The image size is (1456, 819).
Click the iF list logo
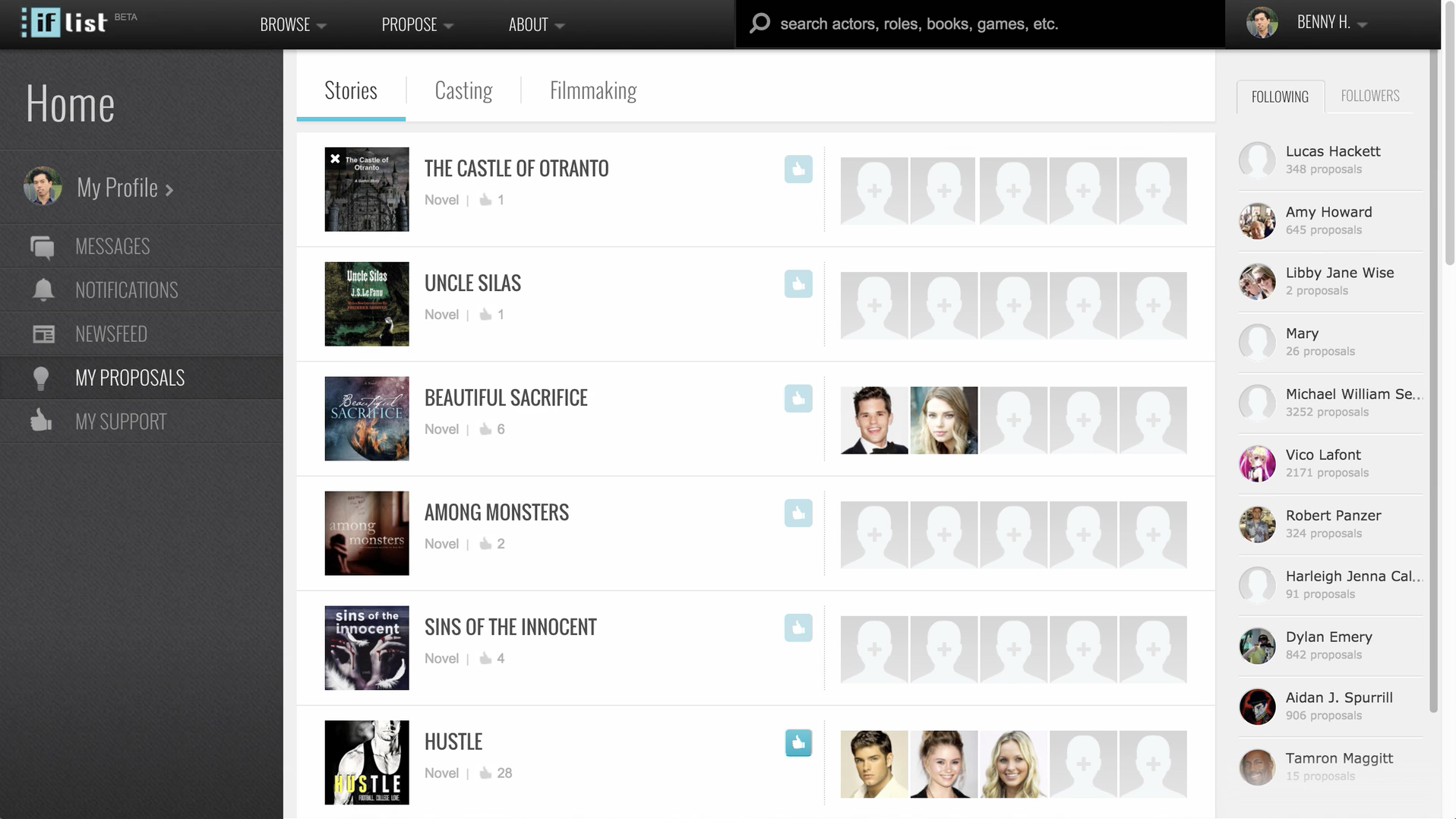click(x=64, y=23)
